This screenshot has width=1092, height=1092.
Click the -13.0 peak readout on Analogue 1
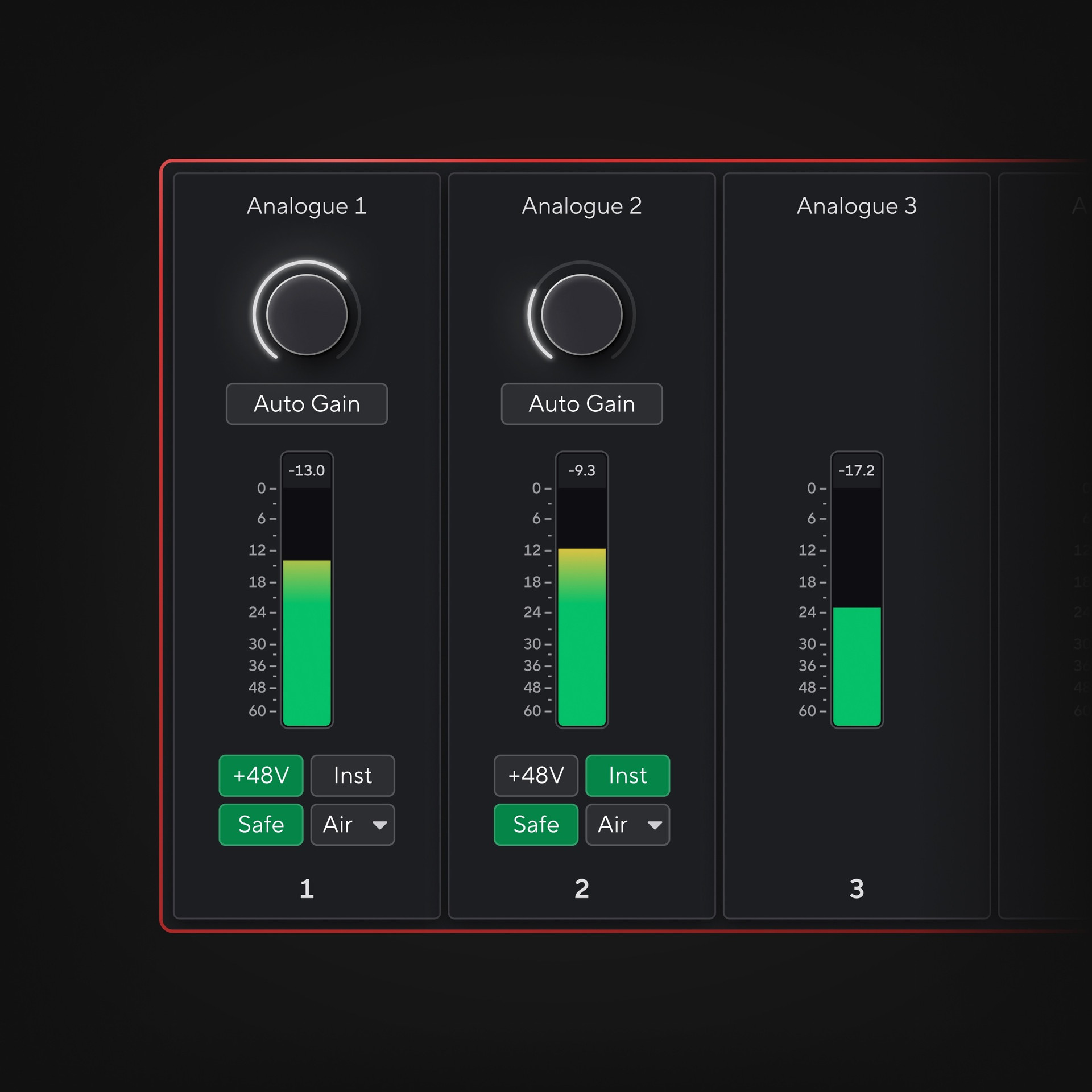point(307,470)
